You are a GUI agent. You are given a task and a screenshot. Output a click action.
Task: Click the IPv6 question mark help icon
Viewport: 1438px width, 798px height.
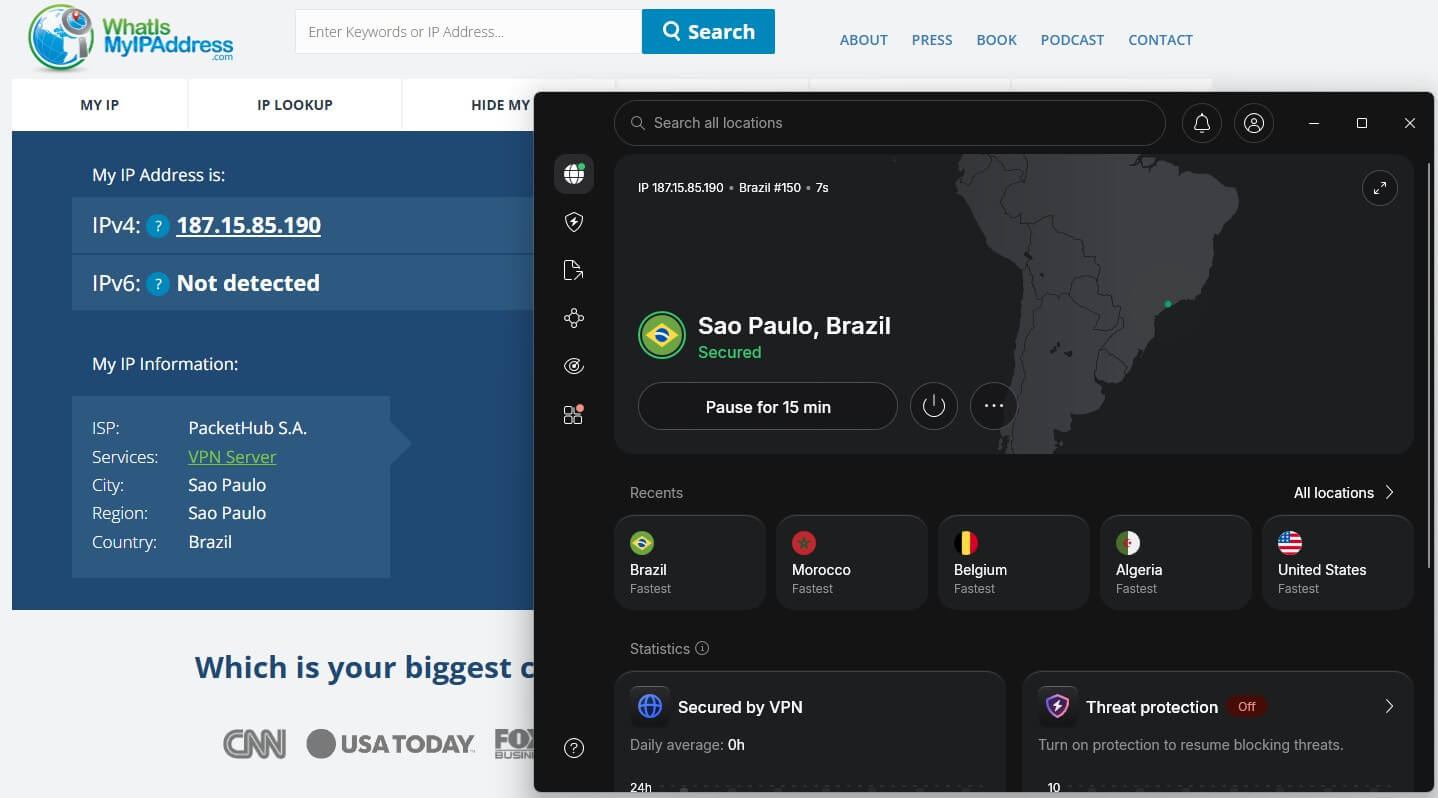tap(157, 284)
